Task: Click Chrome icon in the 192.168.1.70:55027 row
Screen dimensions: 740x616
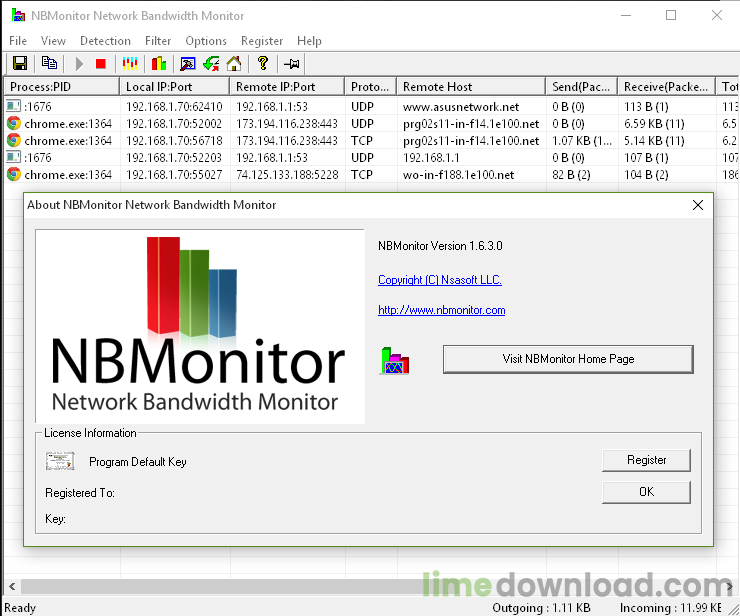Action: click(x=14, y=174)
